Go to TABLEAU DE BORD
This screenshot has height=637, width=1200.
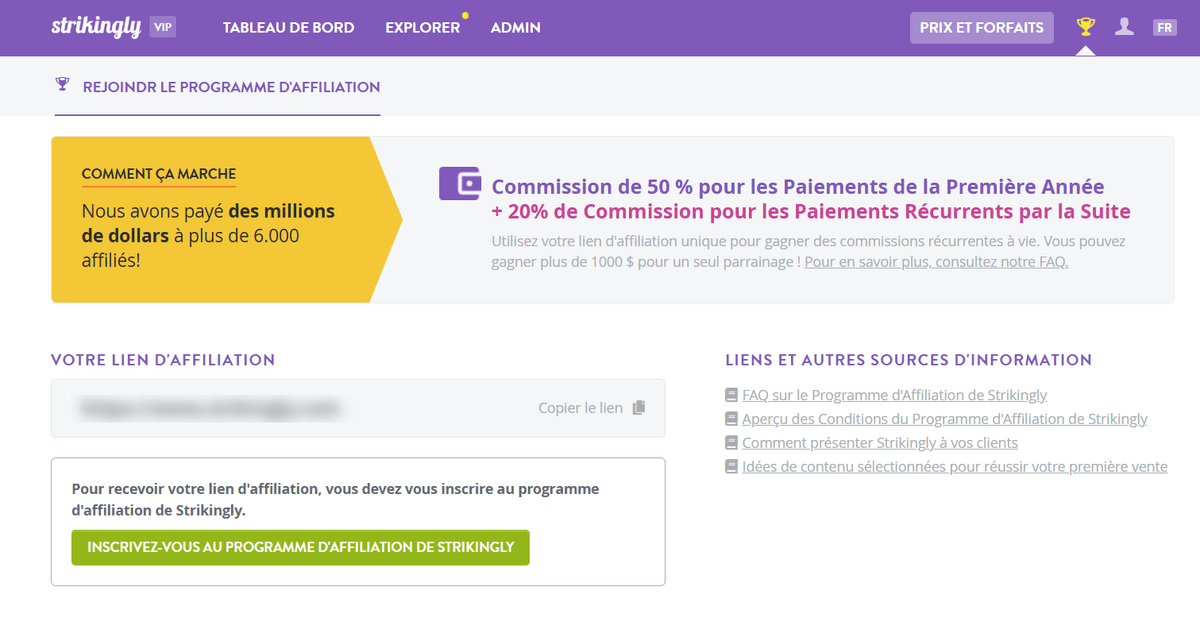289,28
